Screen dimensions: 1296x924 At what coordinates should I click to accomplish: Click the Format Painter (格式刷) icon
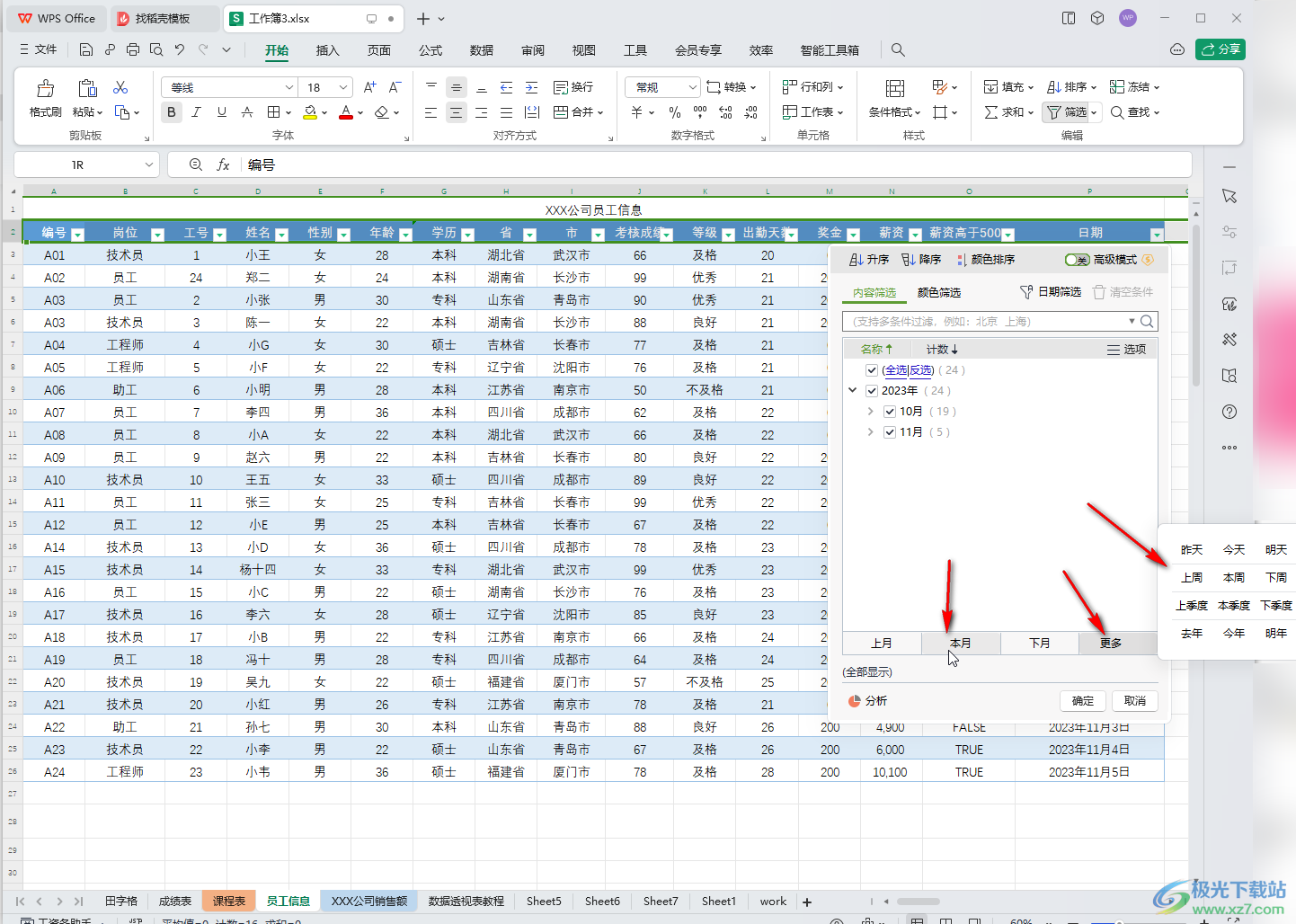click(45, 88)
